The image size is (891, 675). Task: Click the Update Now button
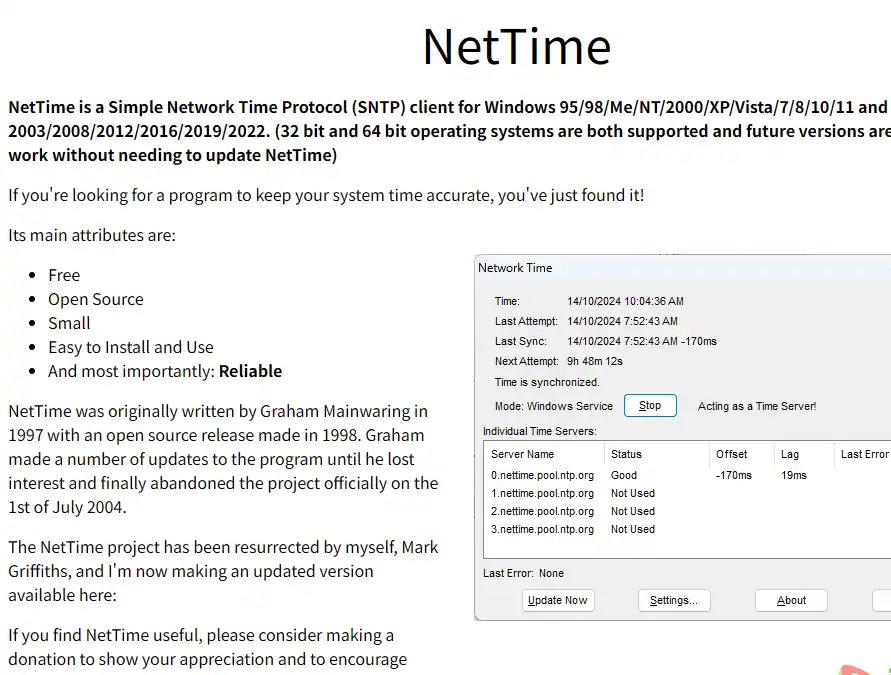[x=558, y=601]
